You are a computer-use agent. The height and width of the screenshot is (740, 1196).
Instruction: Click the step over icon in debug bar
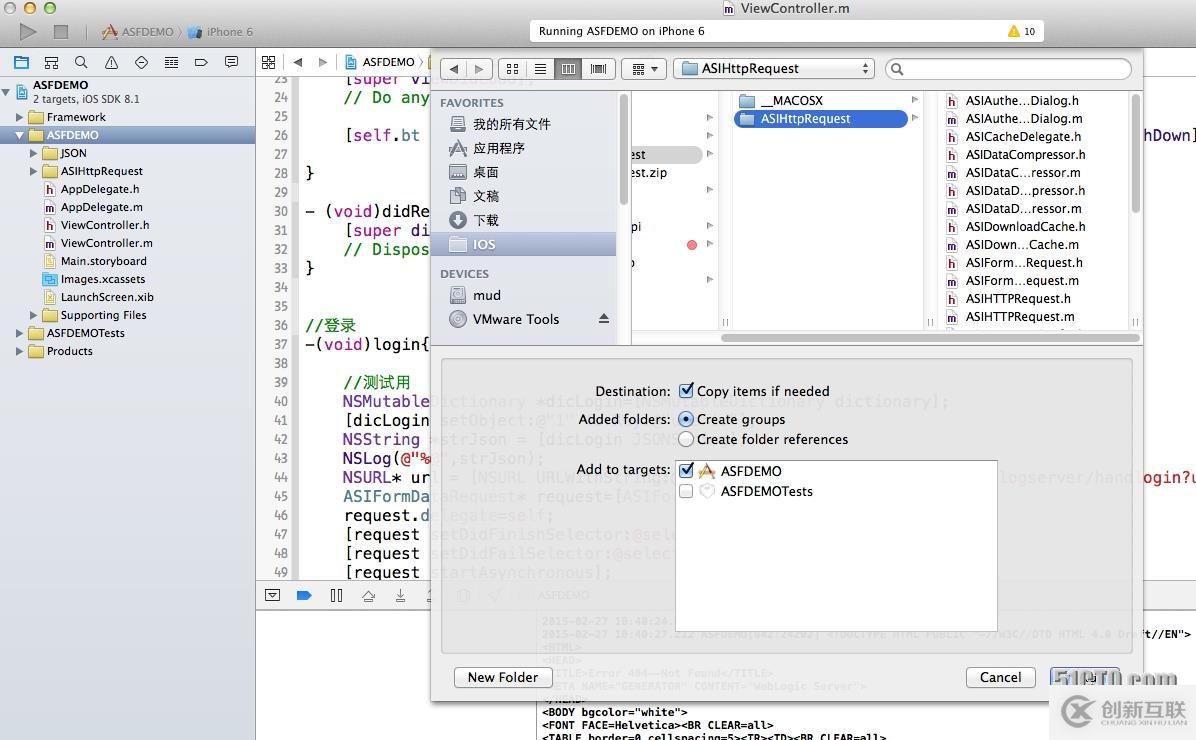pos(368,596)
